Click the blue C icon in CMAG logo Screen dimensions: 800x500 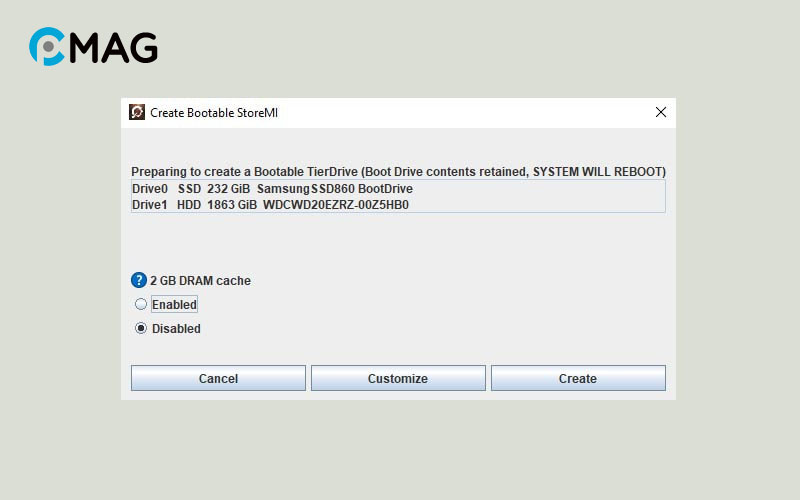coord(47,46)
